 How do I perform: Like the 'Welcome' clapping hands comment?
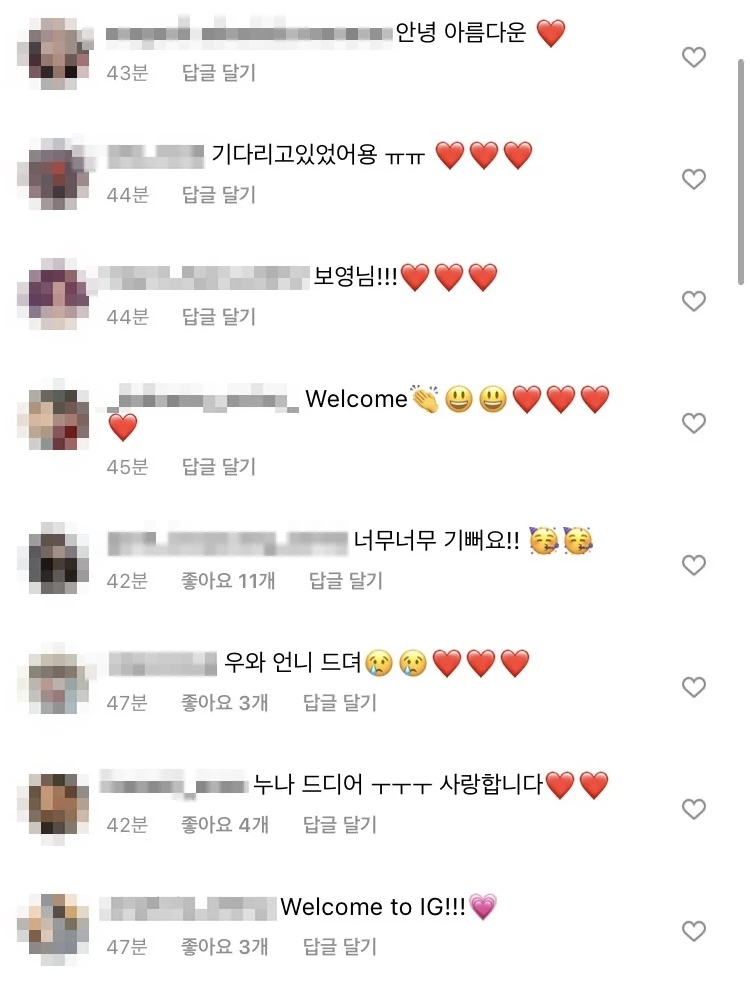click(x=694, y=423)
